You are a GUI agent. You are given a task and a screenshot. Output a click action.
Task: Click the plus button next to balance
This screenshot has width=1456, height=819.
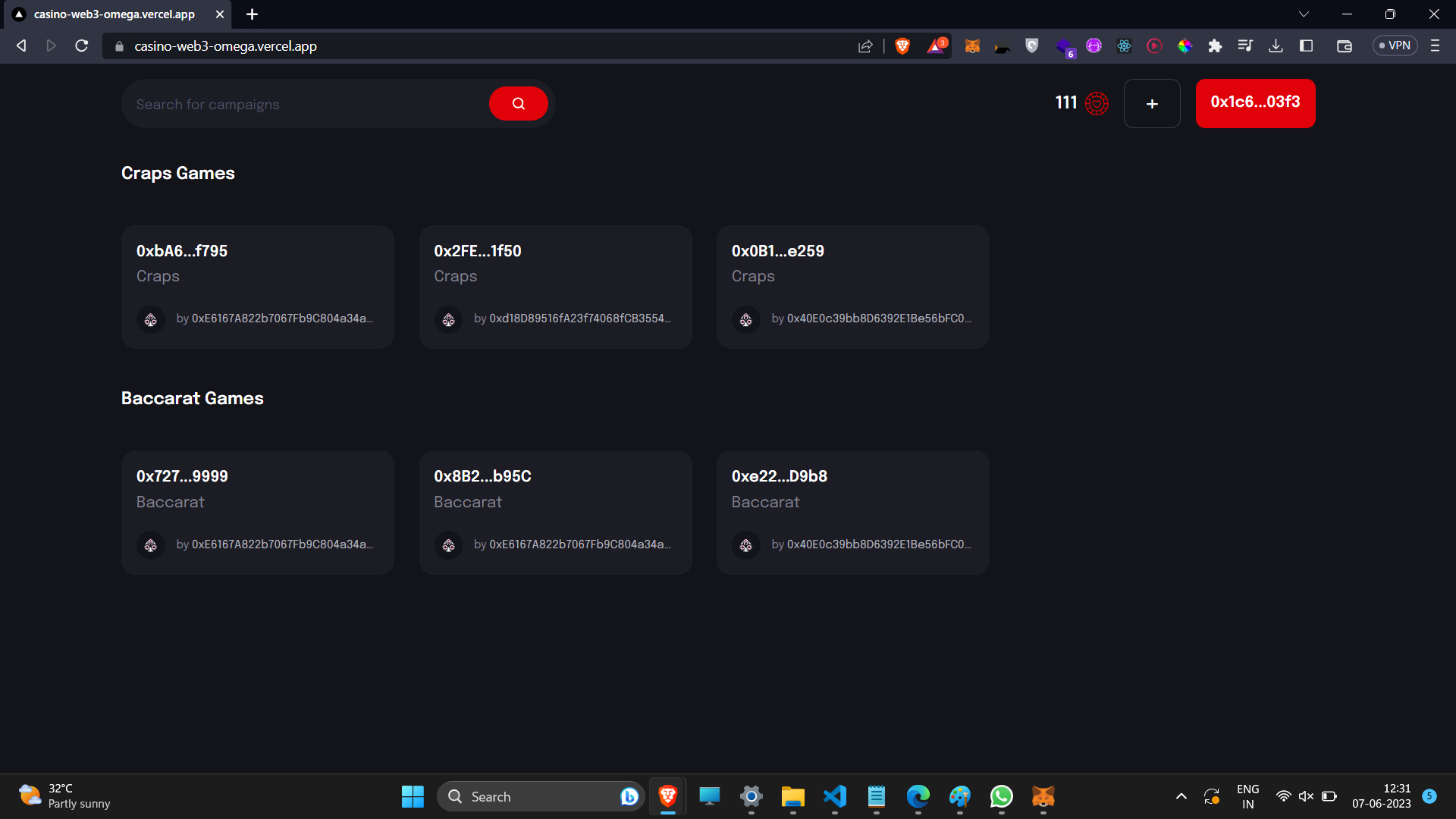click(x=1152, y=104)
